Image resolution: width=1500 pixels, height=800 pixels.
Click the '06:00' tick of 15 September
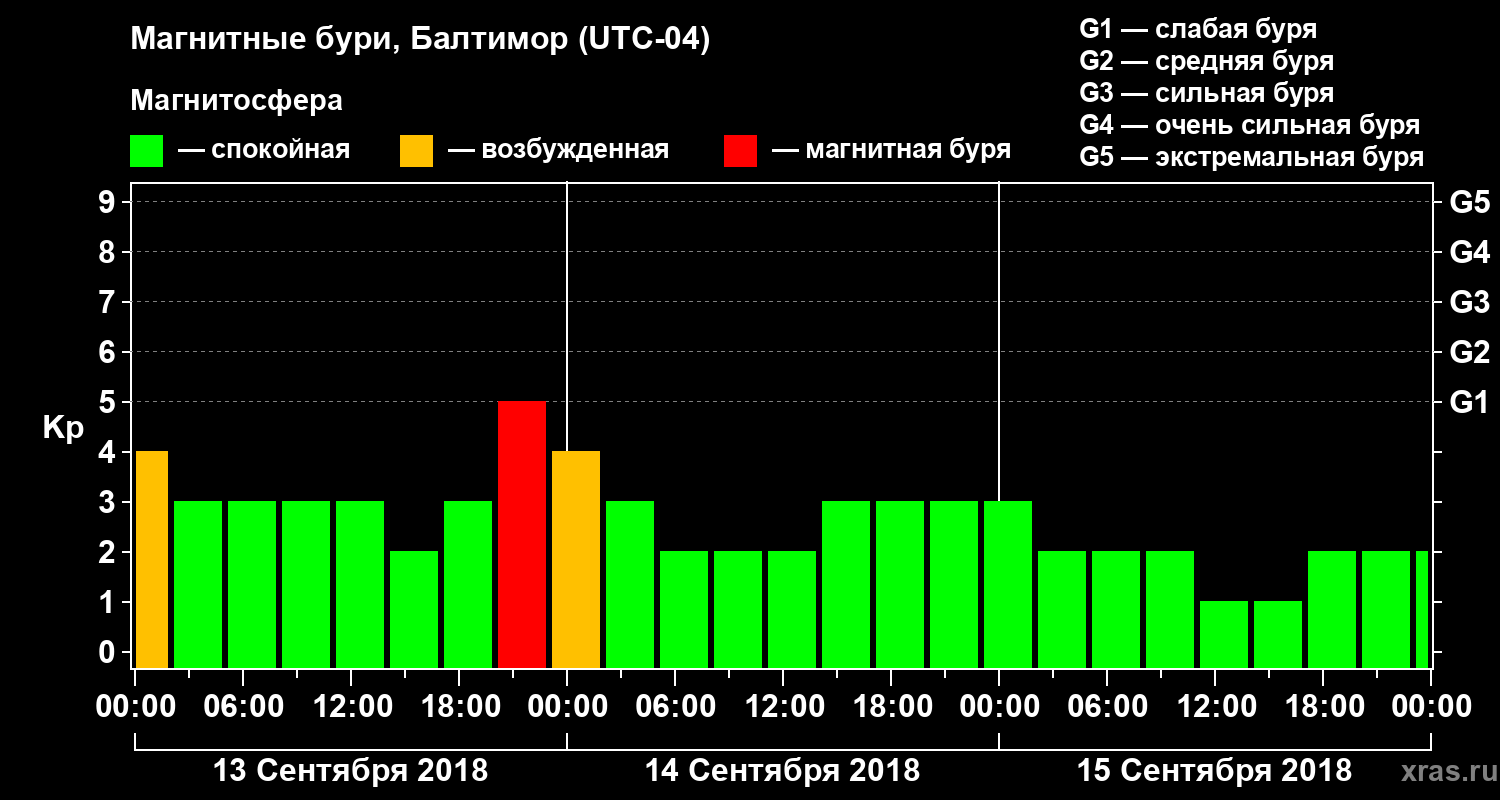tap(1107, 706)
